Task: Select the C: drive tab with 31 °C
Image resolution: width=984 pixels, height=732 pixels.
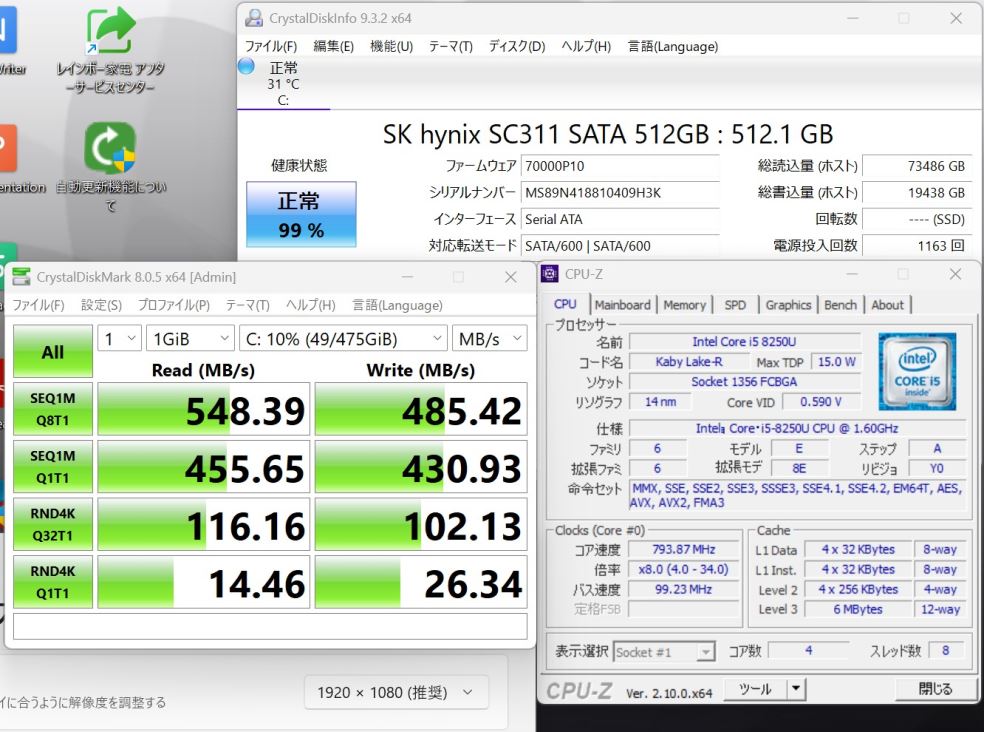Action: click(283, 83)
